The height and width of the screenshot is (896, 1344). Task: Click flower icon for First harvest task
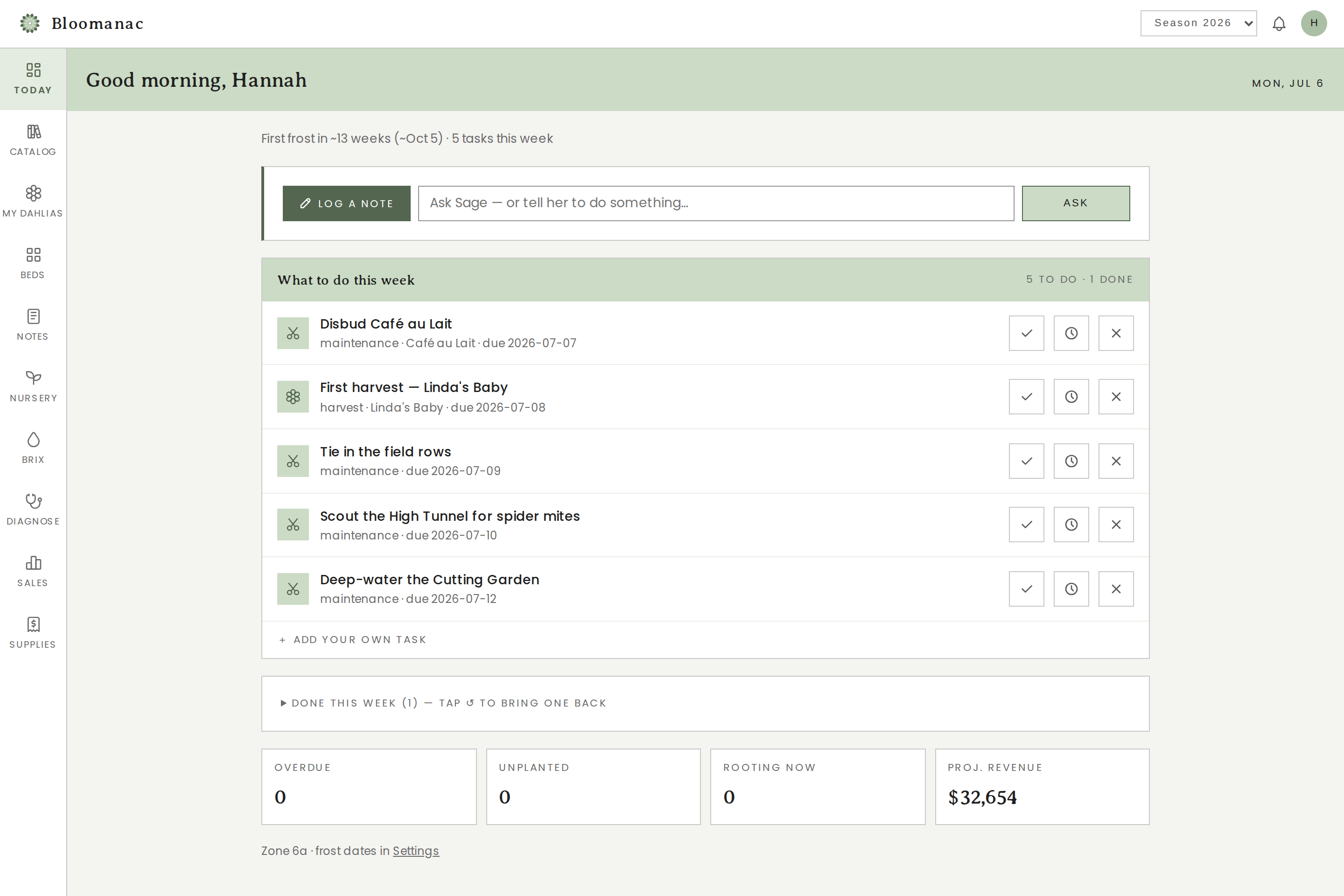point(293,397)
